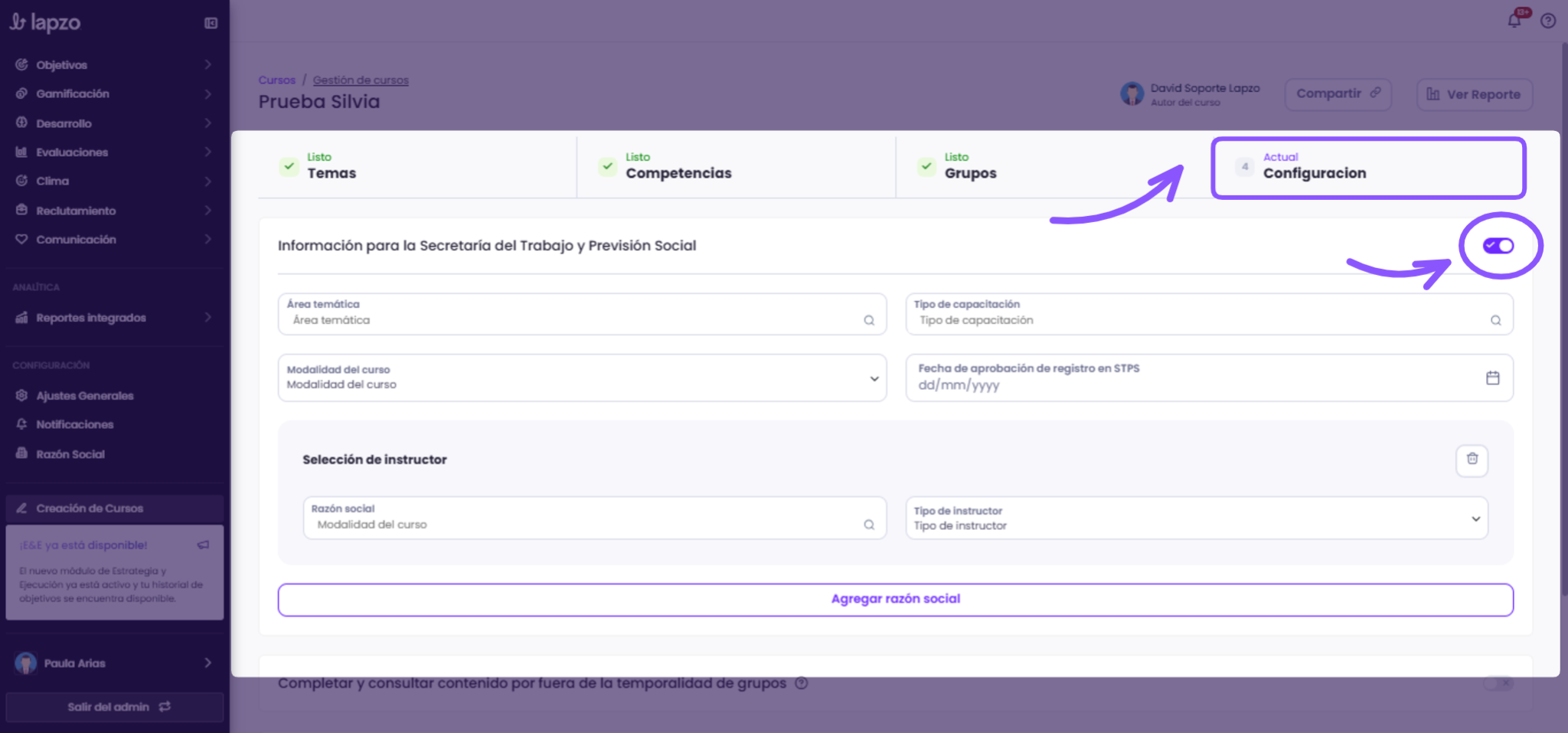Click David Soporte Lapzo author avatar

pos(1132,94)
